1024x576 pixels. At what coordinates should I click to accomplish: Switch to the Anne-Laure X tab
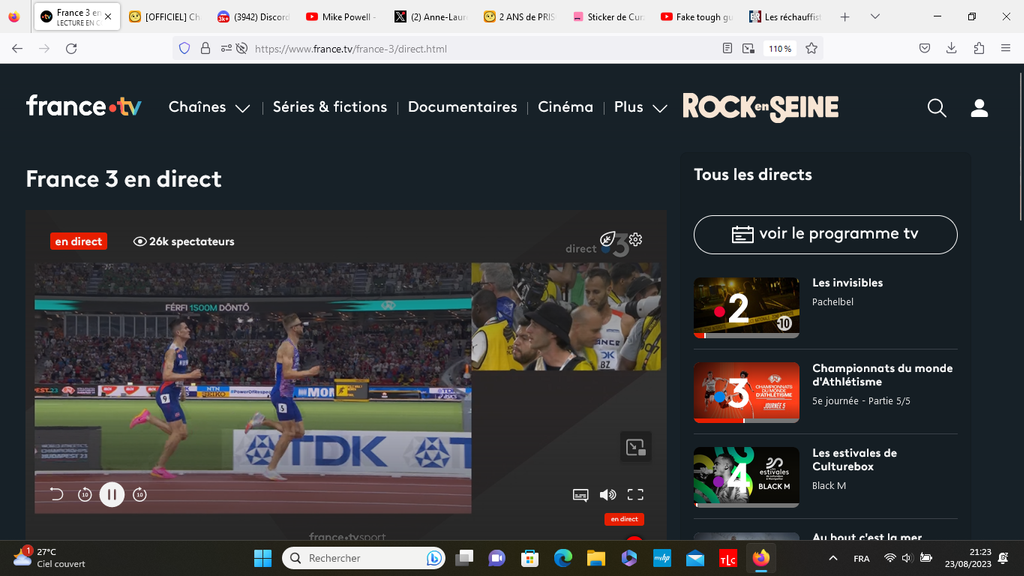coord(430,17)
